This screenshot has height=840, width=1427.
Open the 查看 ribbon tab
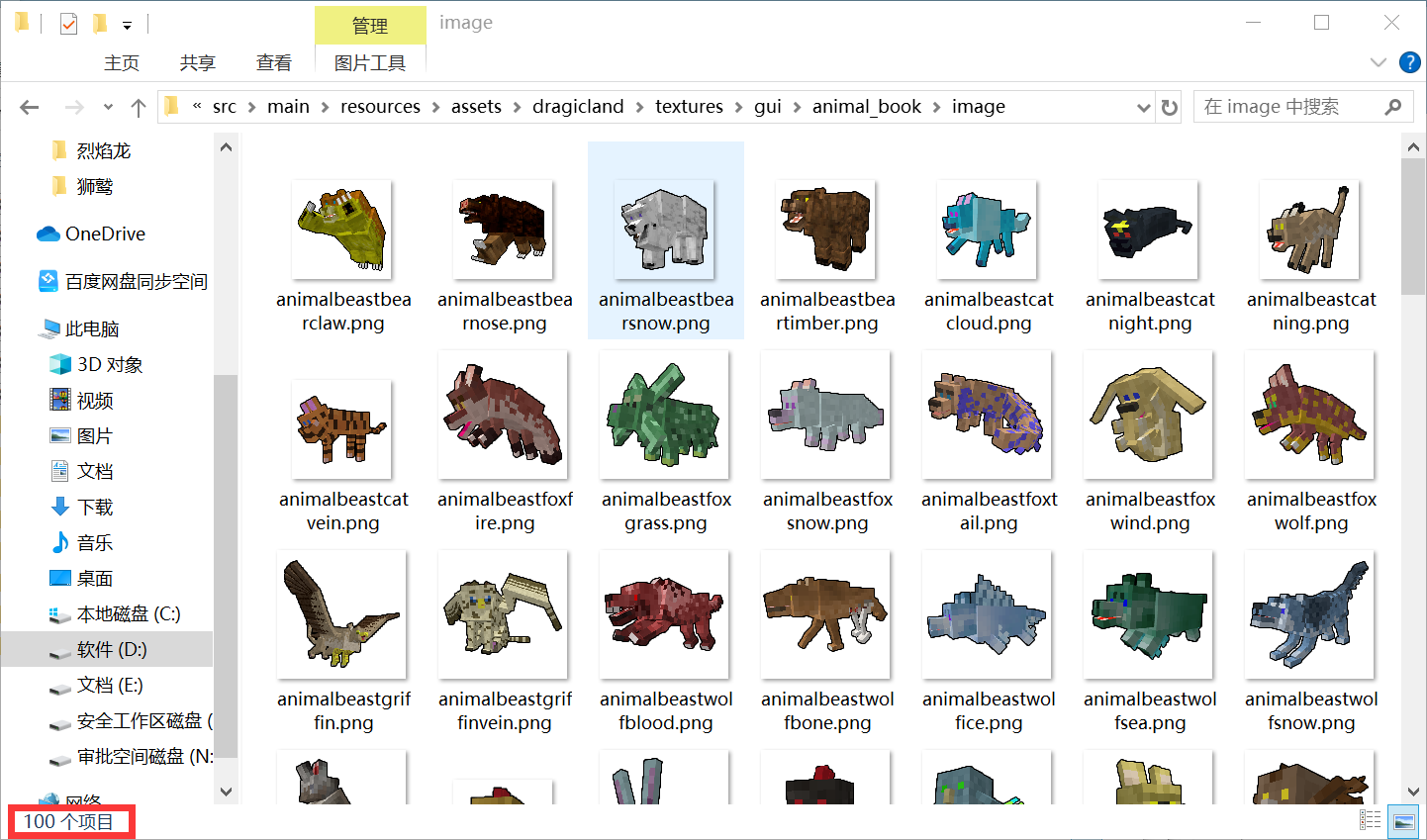(274, 62)
